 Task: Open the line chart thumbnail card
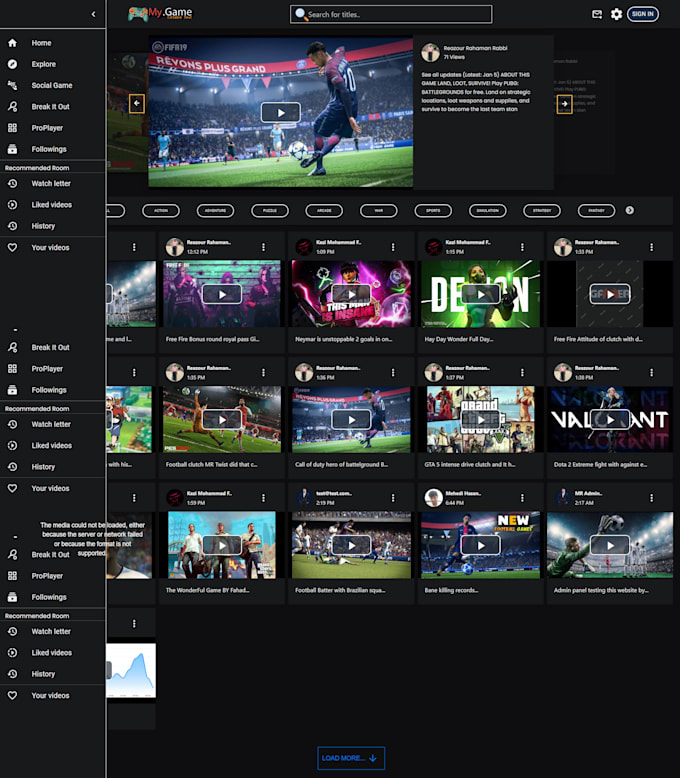pos(131,670)
